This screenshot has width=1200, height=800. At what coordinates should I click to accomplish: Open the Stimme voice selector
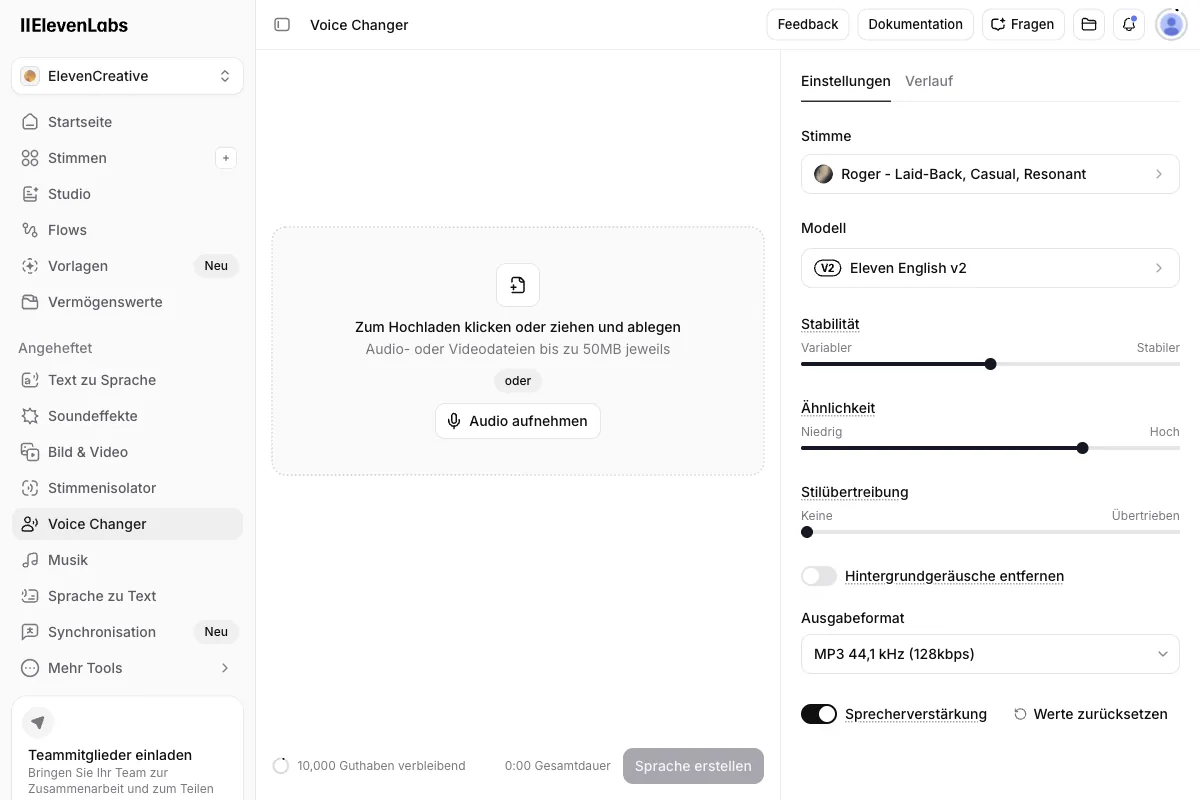click(990, 174)
